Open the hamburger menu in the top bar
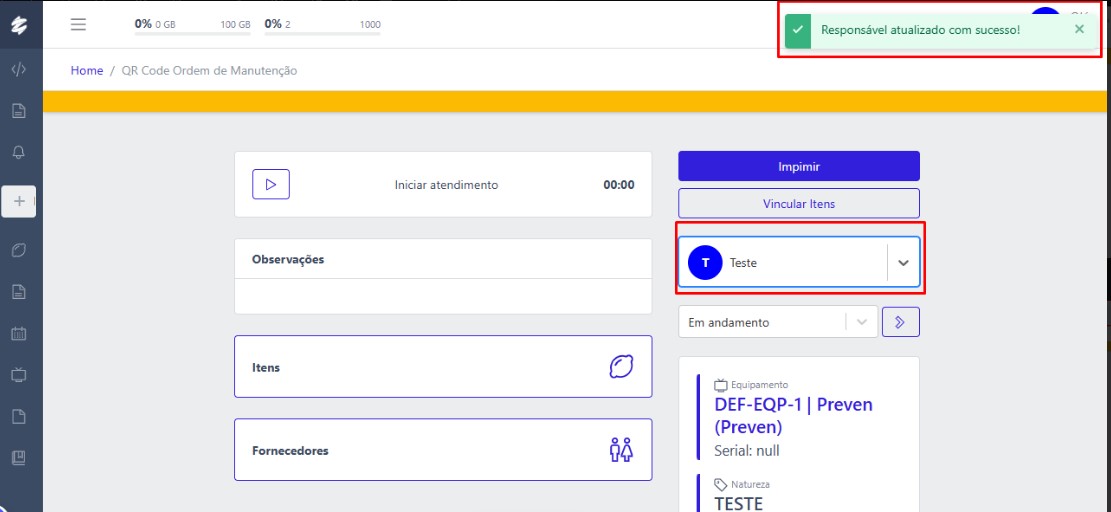Viewport: 1111px width, 512px height. tap(78, 24)
